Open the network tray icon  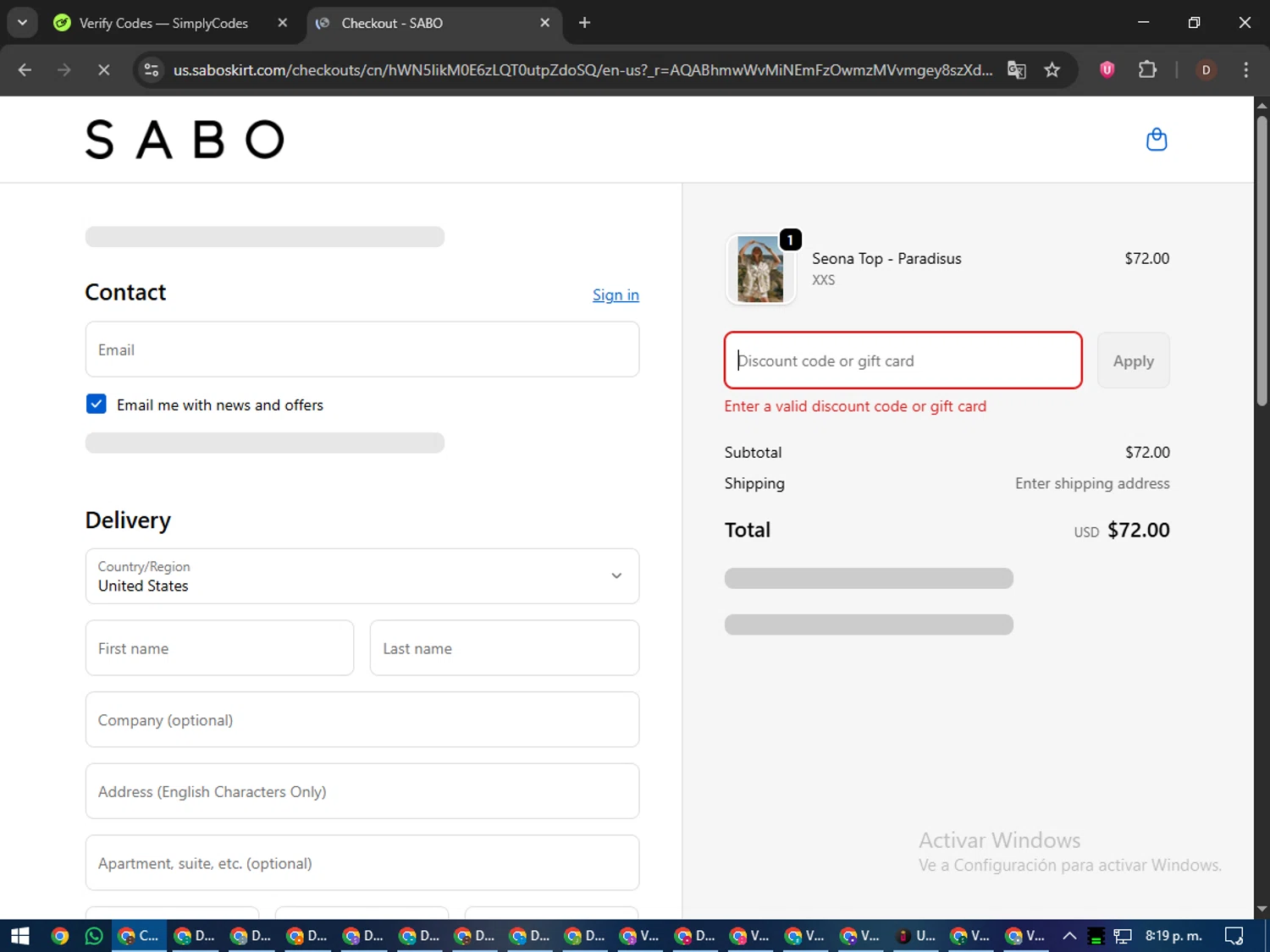(x=1123, y=936)
